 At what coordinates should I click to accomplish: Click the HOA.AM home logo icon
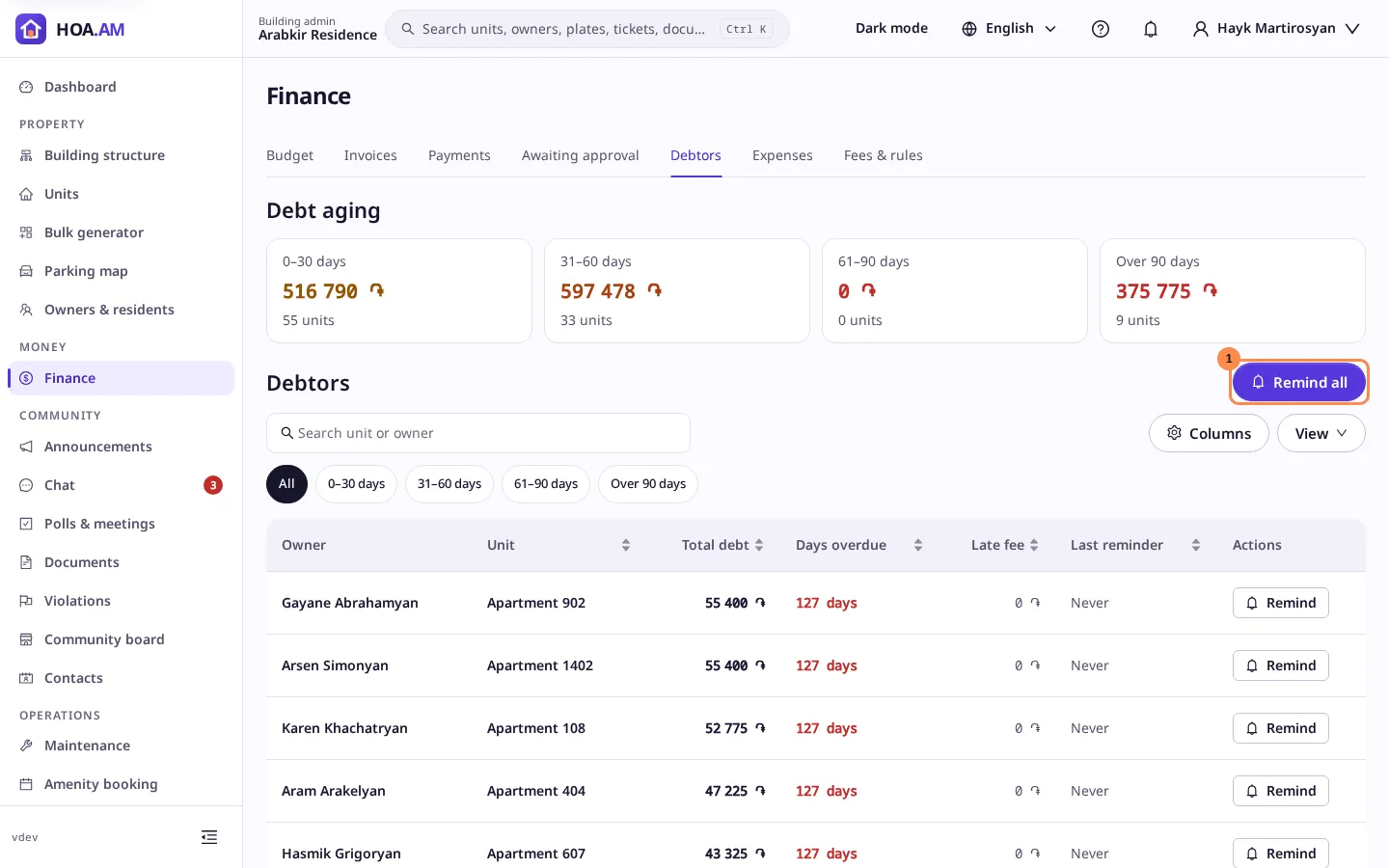coord(31,29)
